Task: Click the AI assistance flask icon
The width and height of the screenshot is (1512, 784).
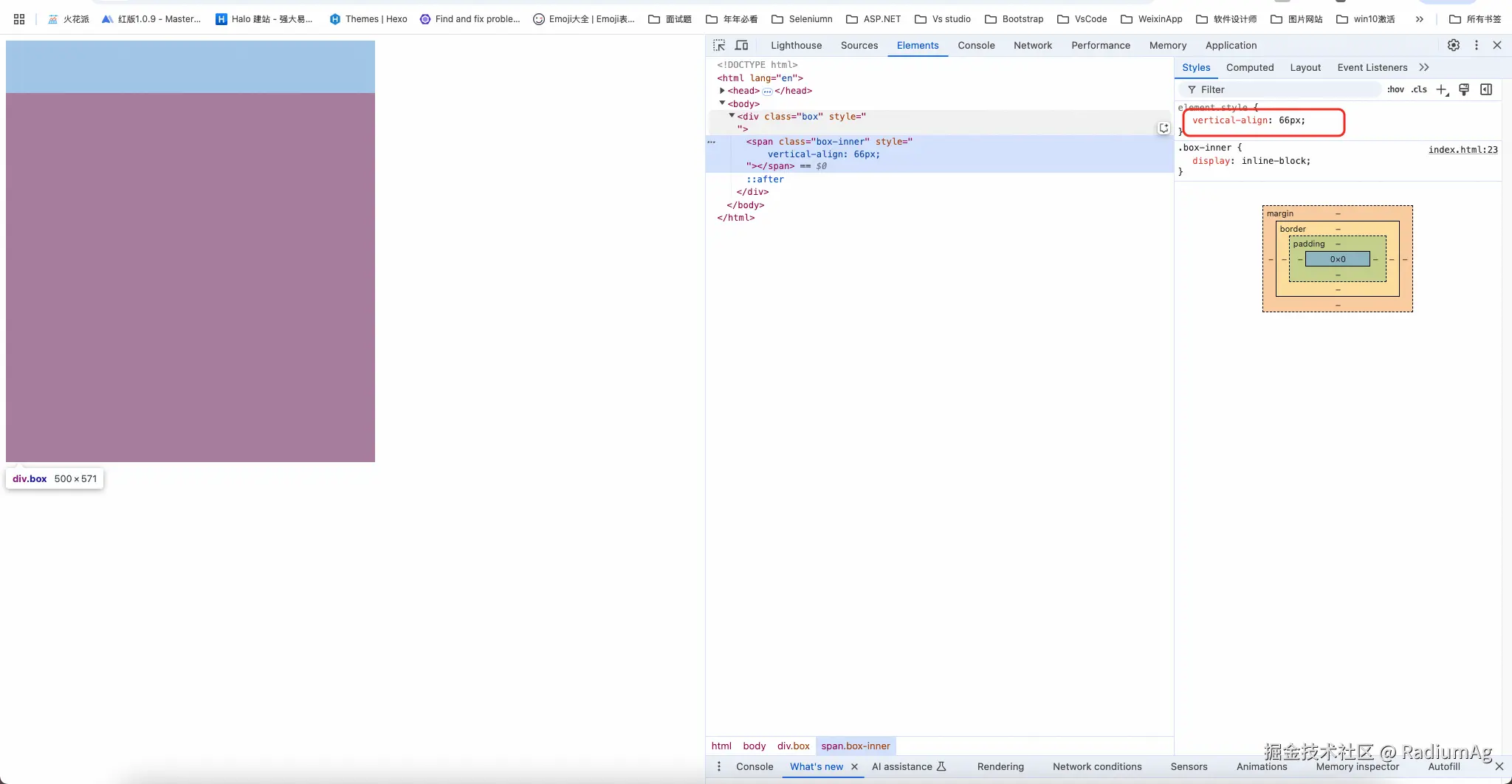Action: 941,766
